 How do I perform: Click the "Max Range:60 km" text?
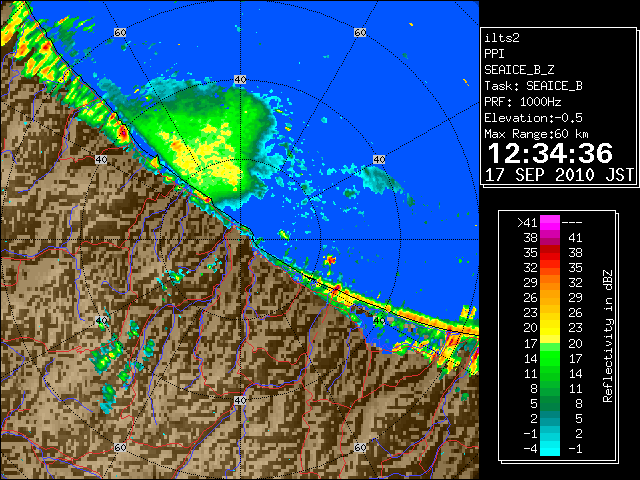536,134
